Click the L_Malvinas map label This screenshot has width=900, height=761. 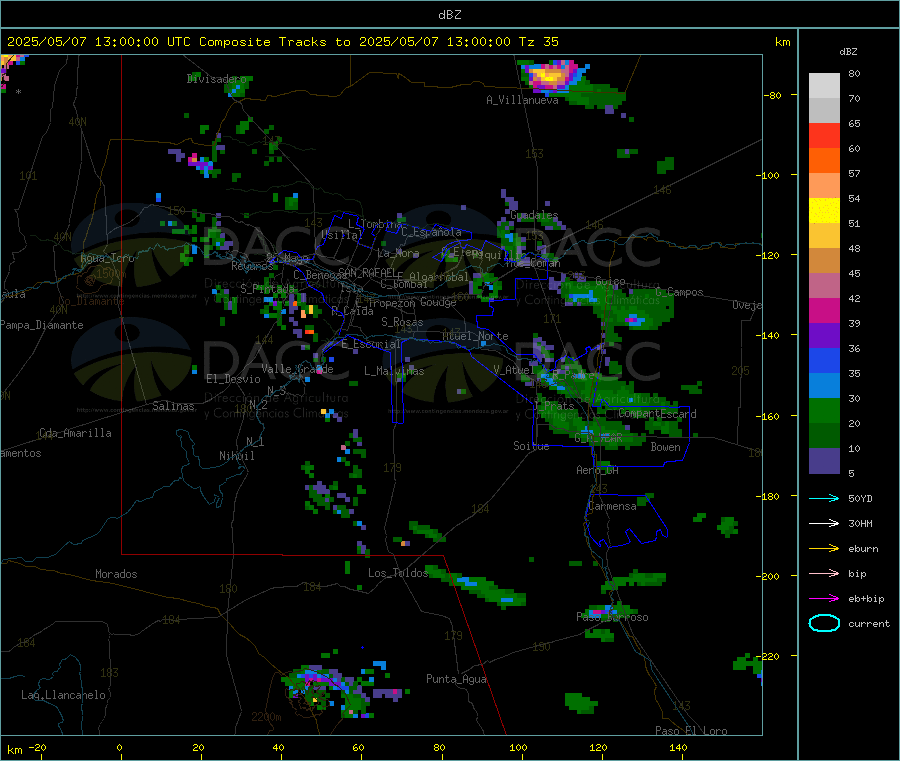[x=394, y=371]
